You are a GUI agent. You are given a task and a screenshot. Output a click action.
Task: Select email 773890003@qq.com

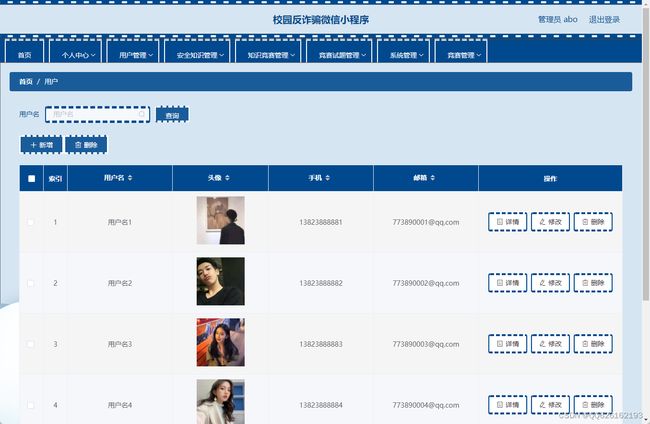click(x=426, y=344)
